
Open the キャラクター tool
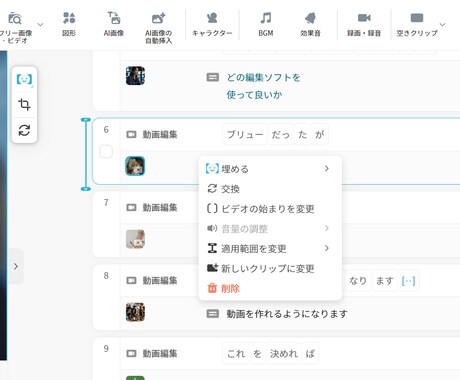212,24
